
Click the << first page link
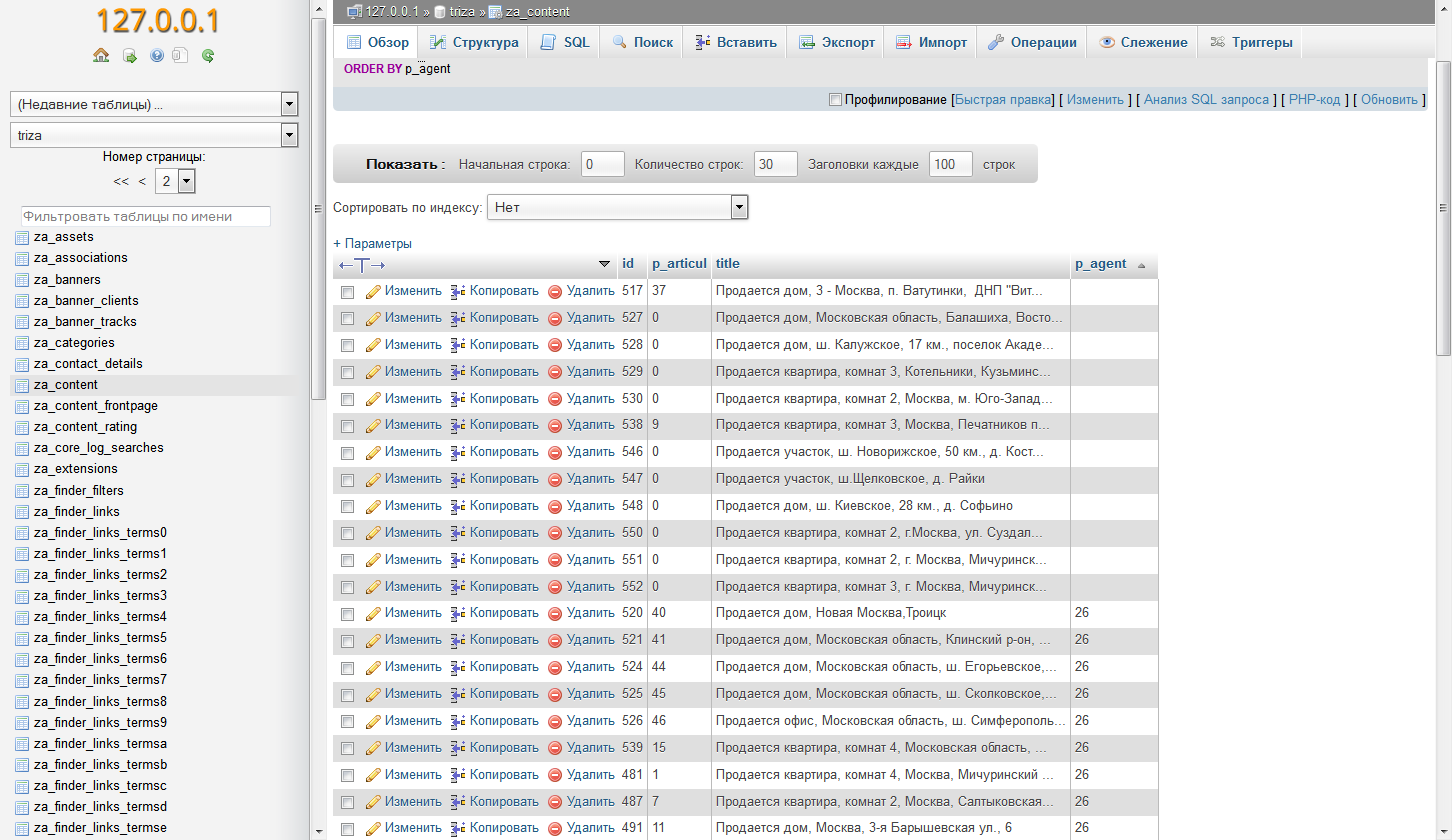click(121, 181)
